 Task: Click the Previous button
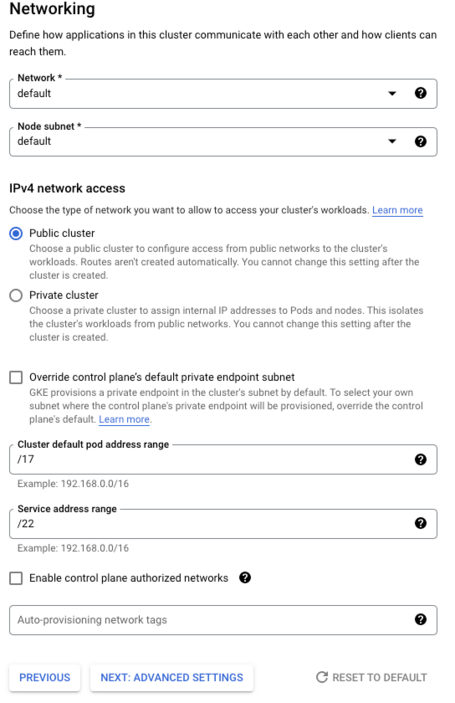tap(45, 677)
